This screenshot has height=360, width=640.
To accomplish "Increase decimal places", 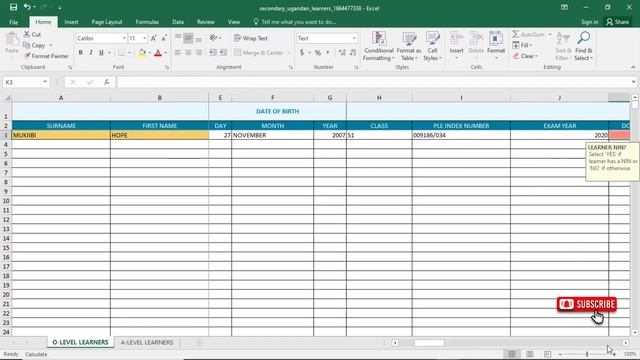I will (x=342, y=53).
